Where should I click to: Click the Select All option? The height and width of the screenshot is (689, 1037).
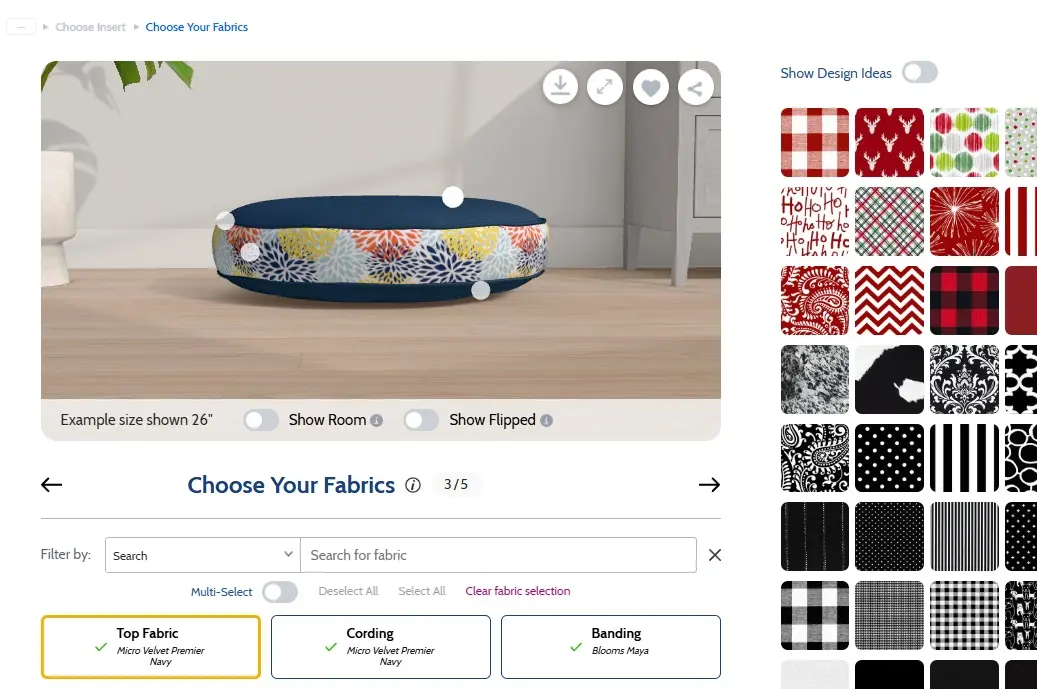point(421,591)
